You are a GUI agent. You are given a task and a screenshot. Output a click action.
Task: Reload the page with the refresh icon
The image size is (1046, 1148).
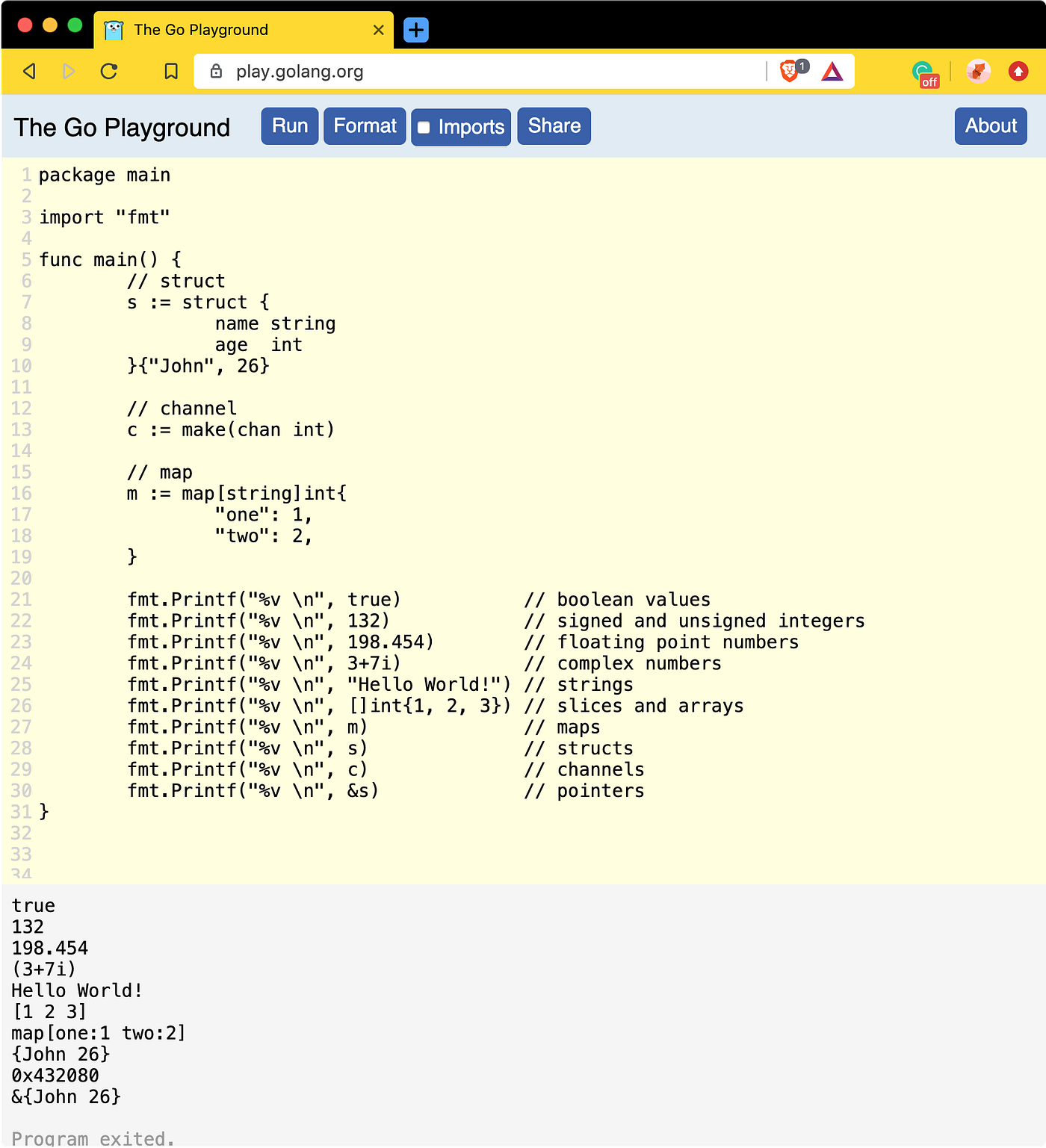tap(109, 71)
